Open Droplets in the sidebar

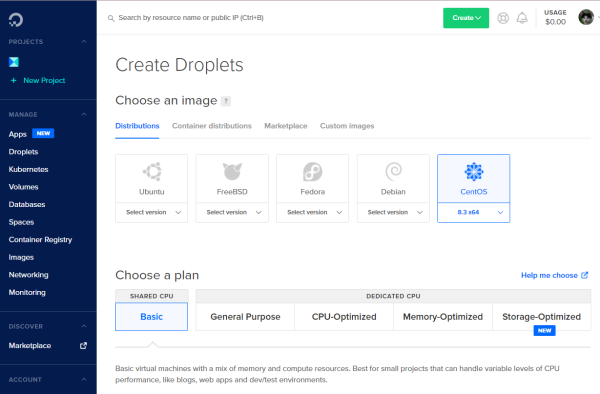pyautogui.click(x=23, y=152)
